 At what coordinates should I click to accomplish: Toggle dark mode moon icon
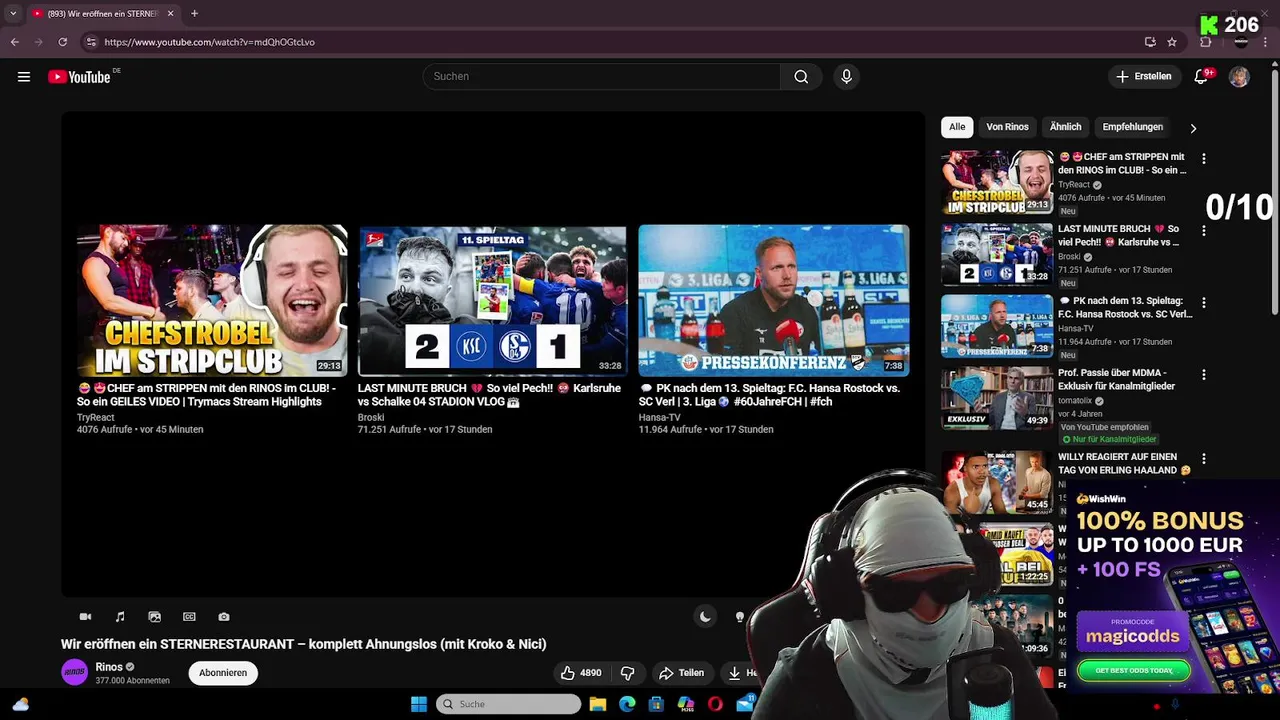pos(705,617)
